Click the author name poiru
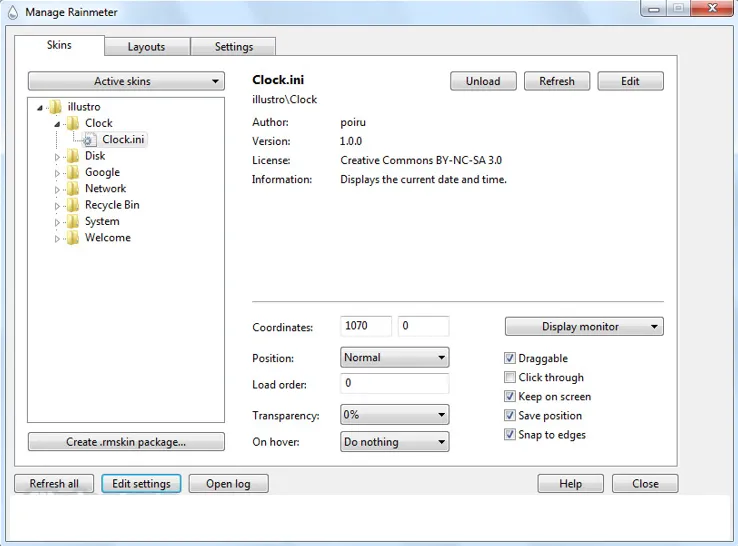Screen dimensions: 738x546 point(353,122)
